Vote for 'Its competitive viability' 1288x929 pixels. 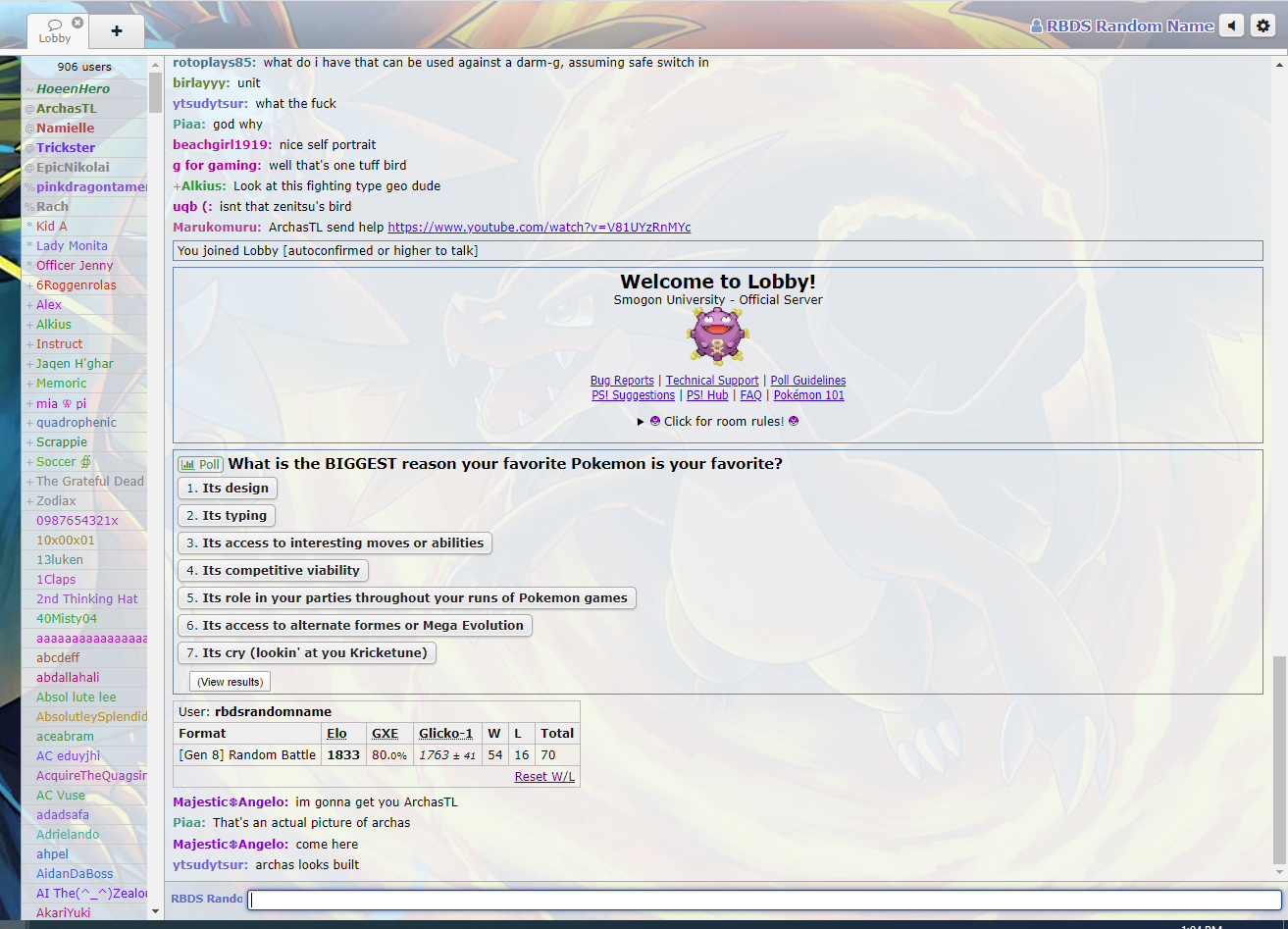click(x=273, y=570)
